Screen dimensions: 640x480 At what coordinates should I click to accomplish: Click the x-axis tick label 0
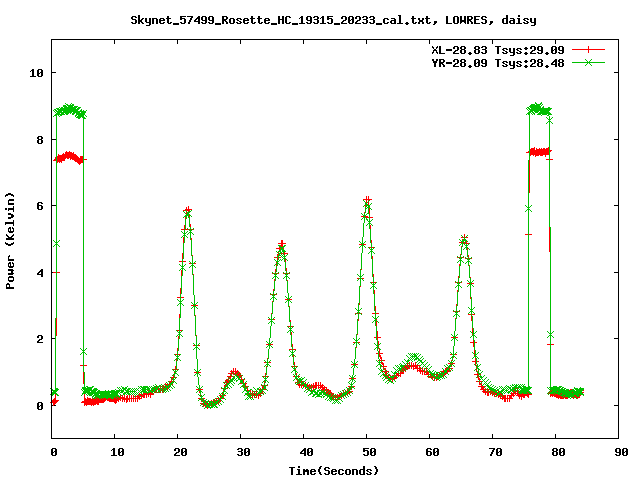coord(53,452)
